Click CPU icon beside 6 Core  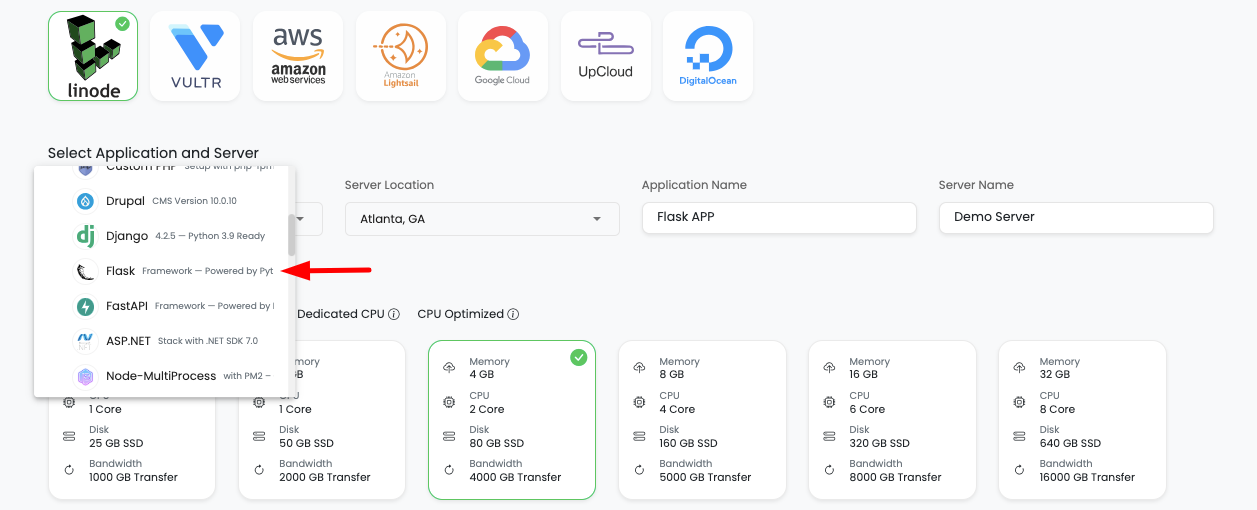point(829,402)
